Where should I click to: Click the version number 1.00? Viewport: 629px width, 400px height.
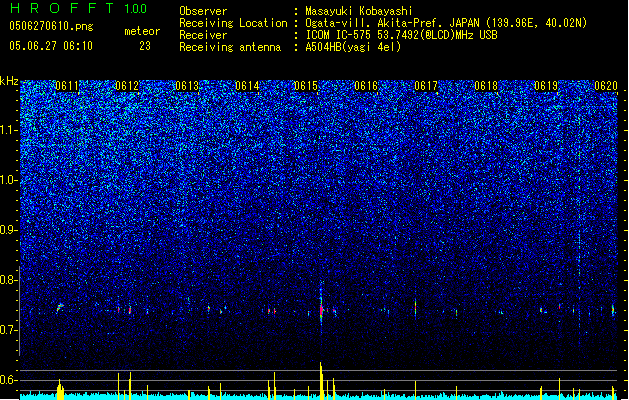(136, 9)
